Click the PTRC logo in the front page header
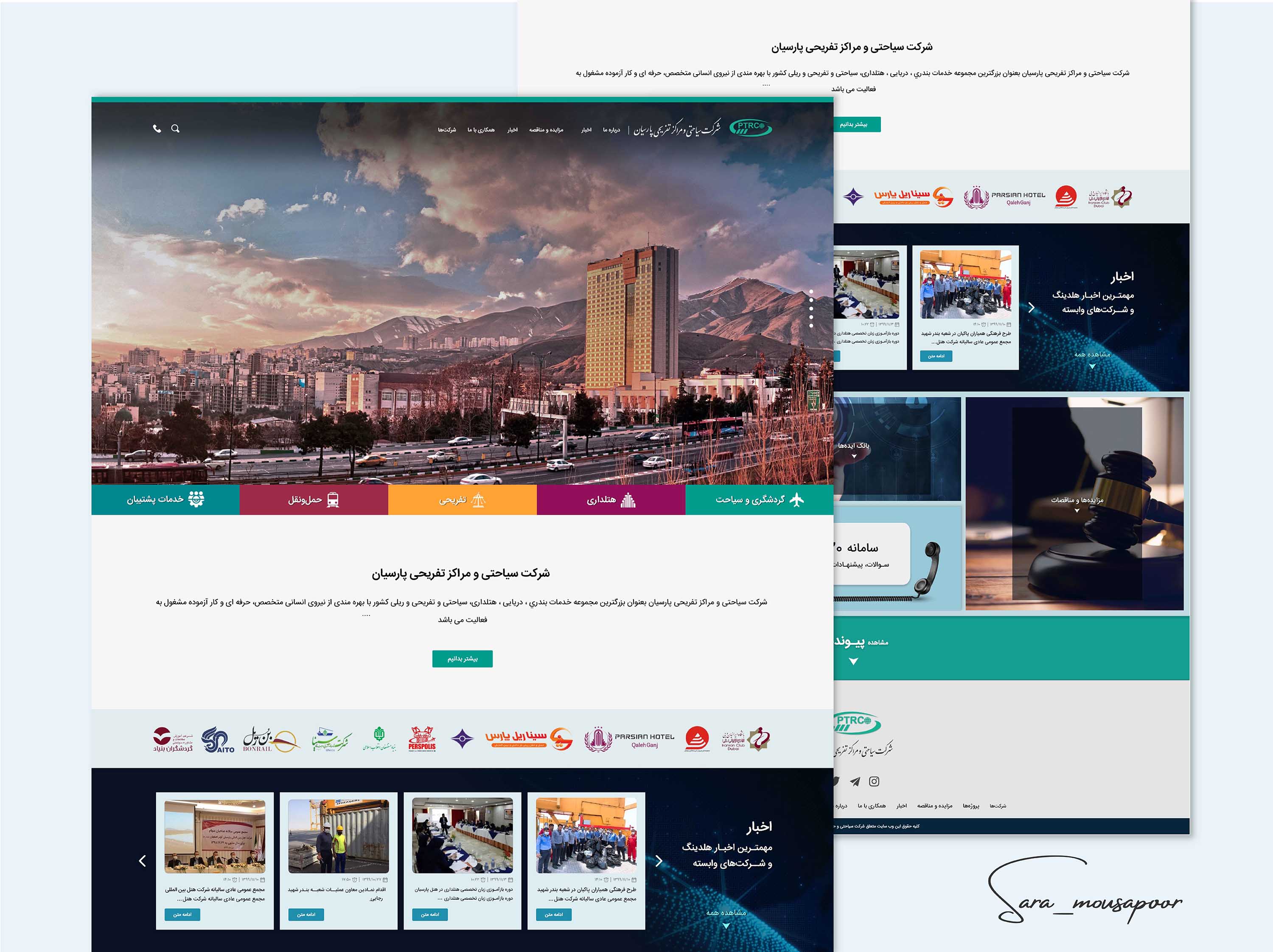Viewport: 1273px width, 952px height. 751,127
